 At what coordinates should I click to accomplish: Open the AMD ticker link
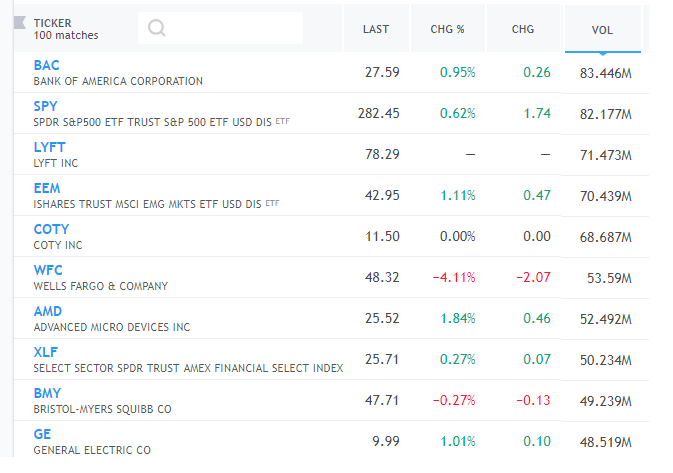coord(48,311)
